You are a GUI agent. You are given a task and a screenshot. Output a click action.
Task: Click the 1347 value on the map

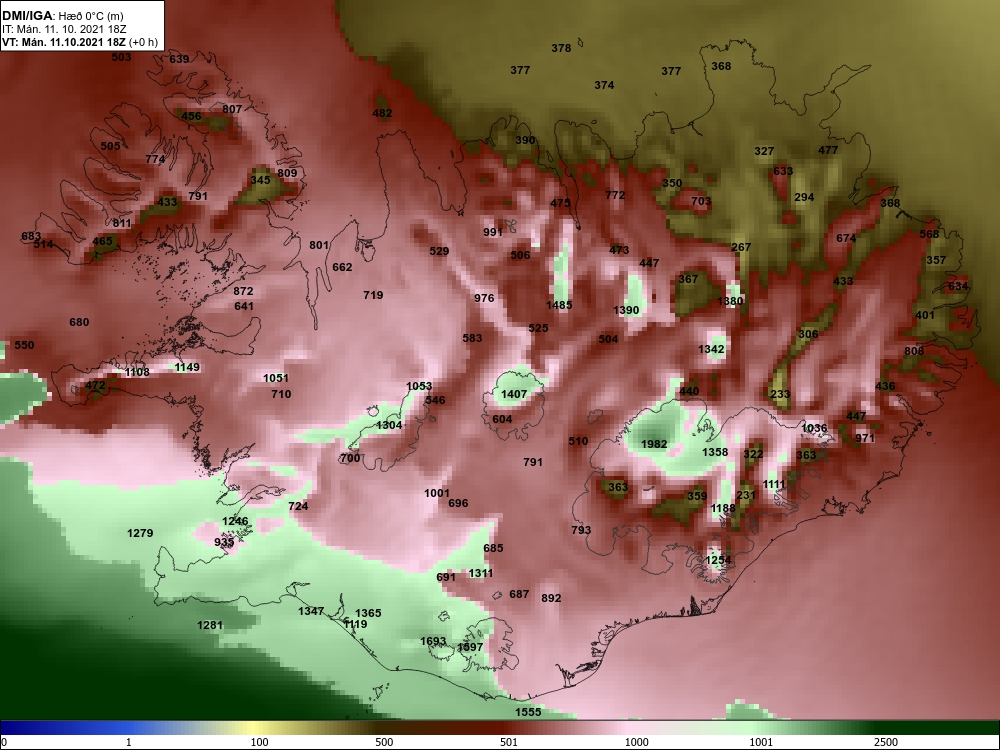coord(311,611)
